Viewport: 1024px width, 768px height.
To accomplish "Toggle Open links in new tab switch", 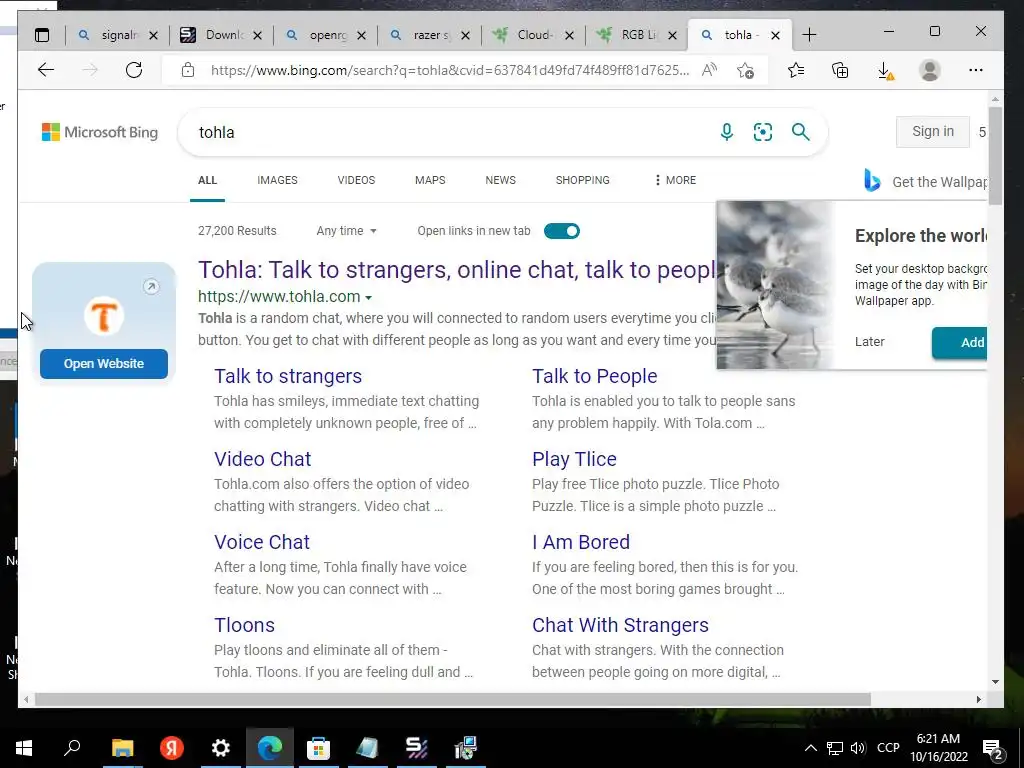I will coord(562,231).
